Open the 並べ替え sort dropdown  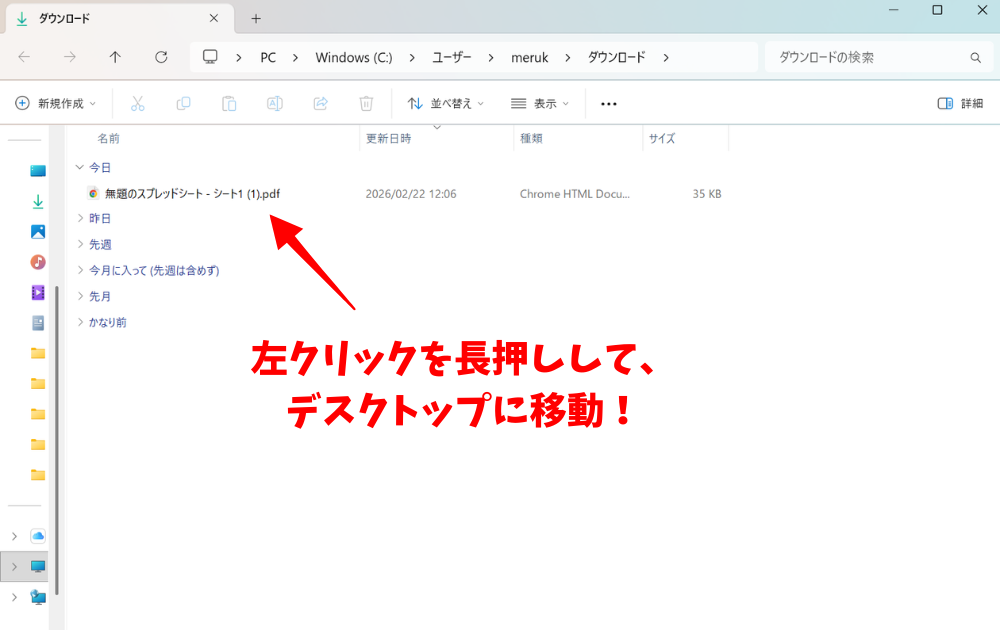[x=446, y=103]
